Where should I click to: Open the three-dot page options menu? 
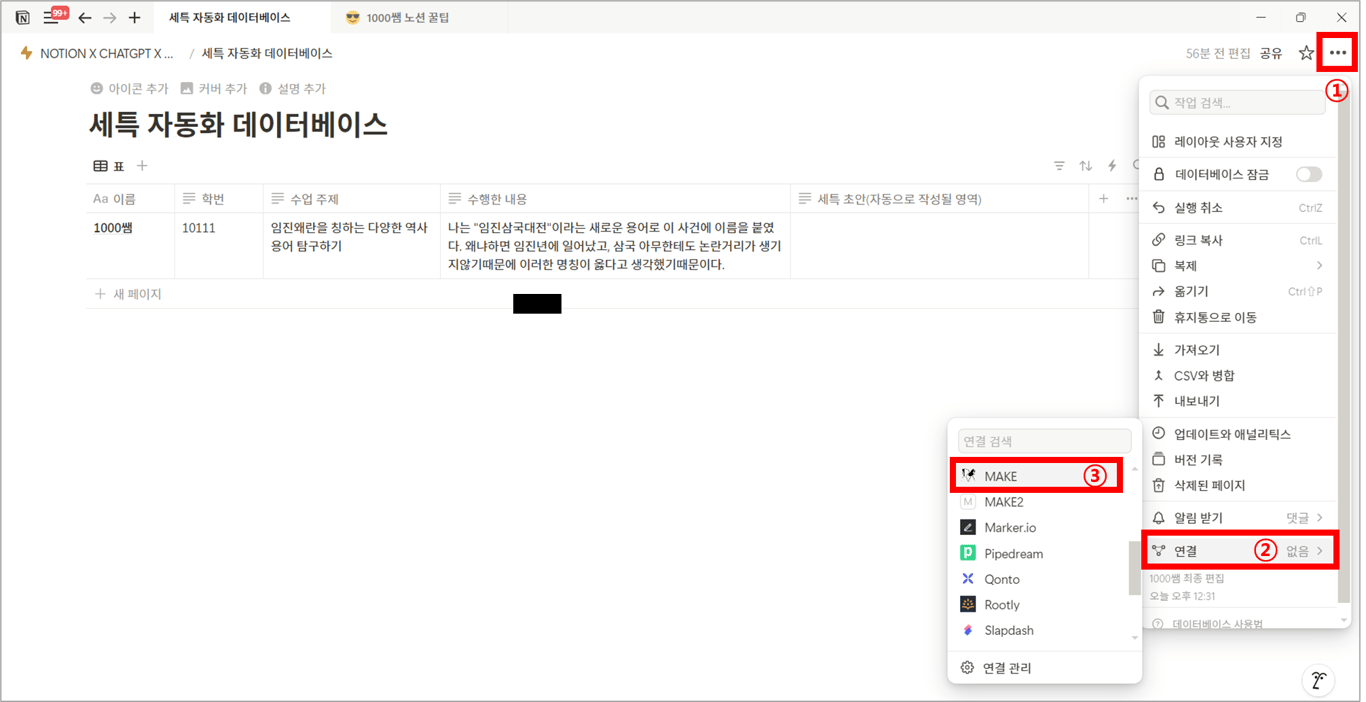[x=1337, y=53]
